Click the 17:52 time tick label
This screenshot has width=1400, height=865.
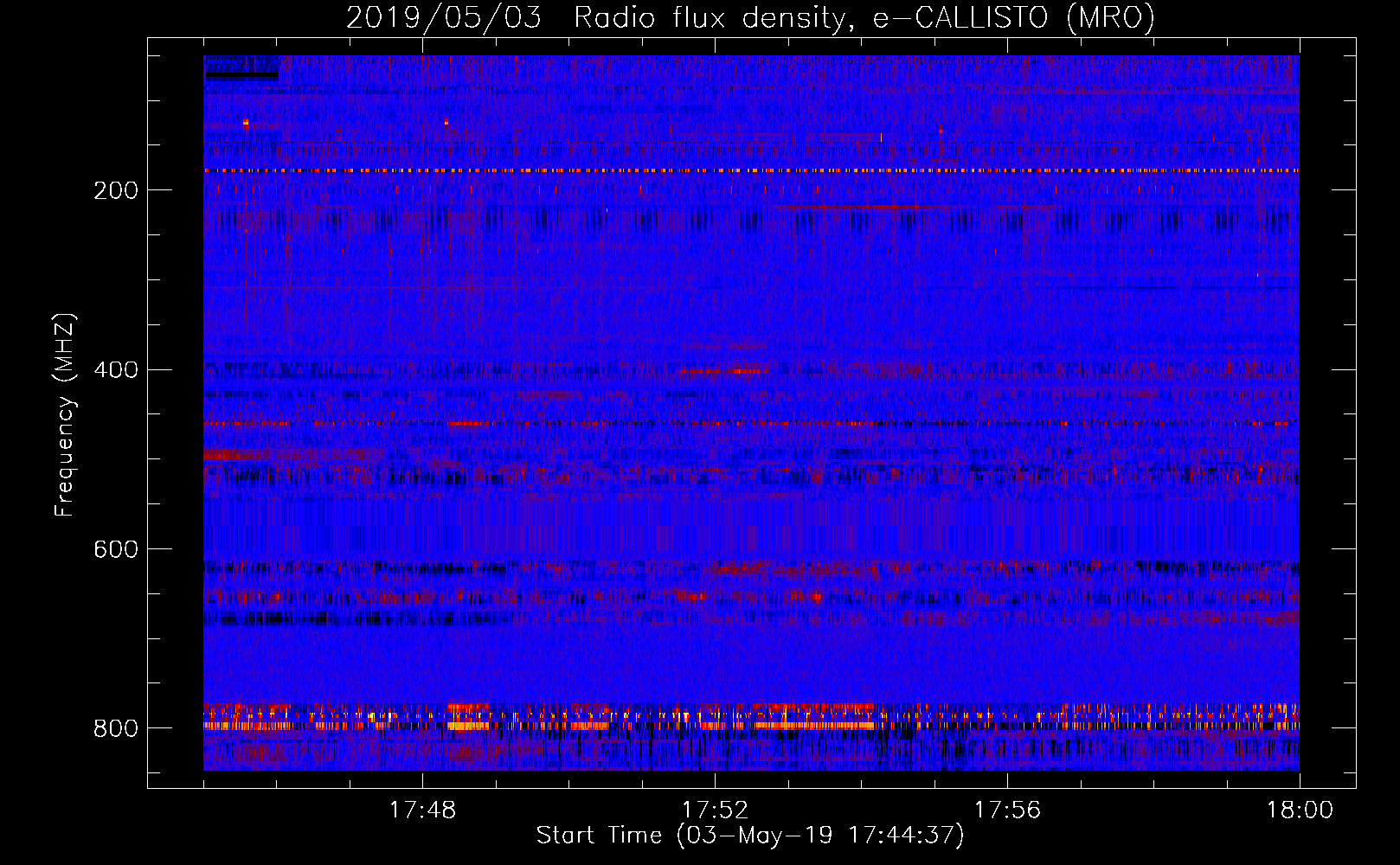click(x=715, y=811)
